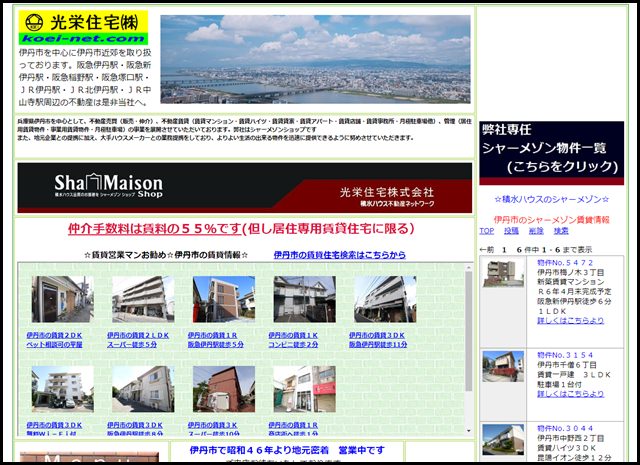
Task: Open photo of 1R 阪急伊丹駅徒歩5分 building
Action: pos(224,299)
